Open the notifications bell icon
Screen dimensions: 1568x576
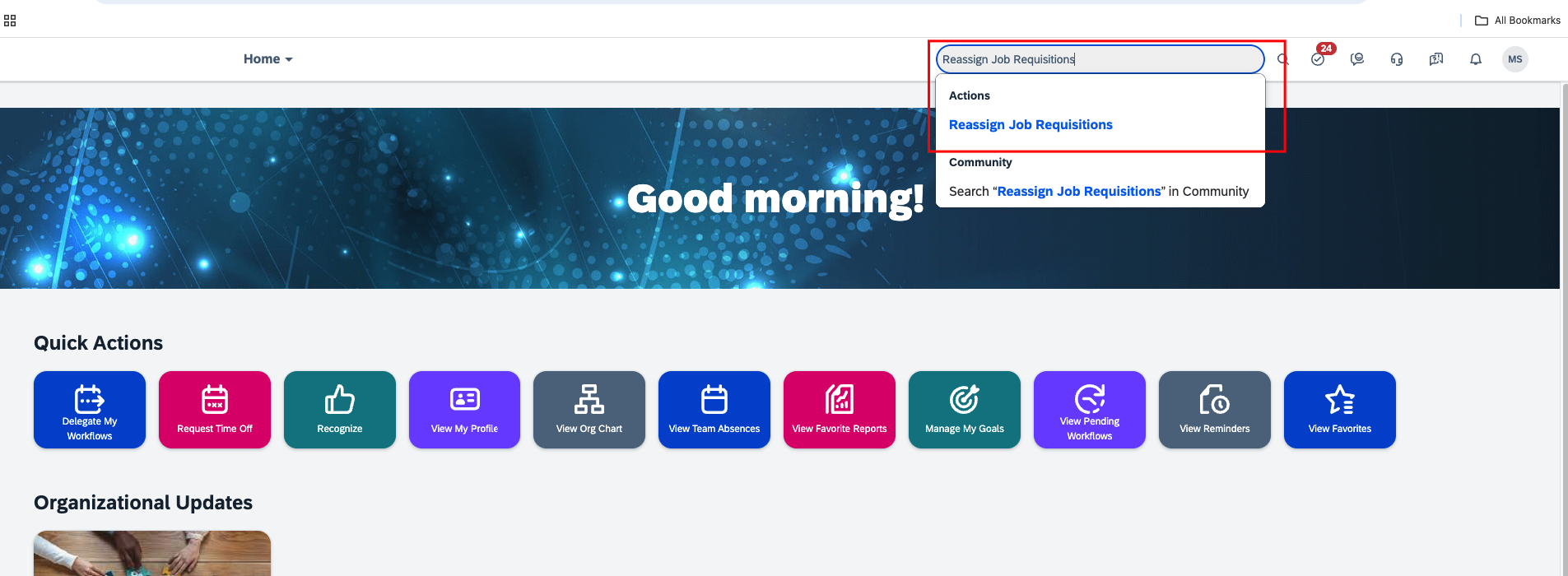pyautogui.click(x=1476, y=59)
